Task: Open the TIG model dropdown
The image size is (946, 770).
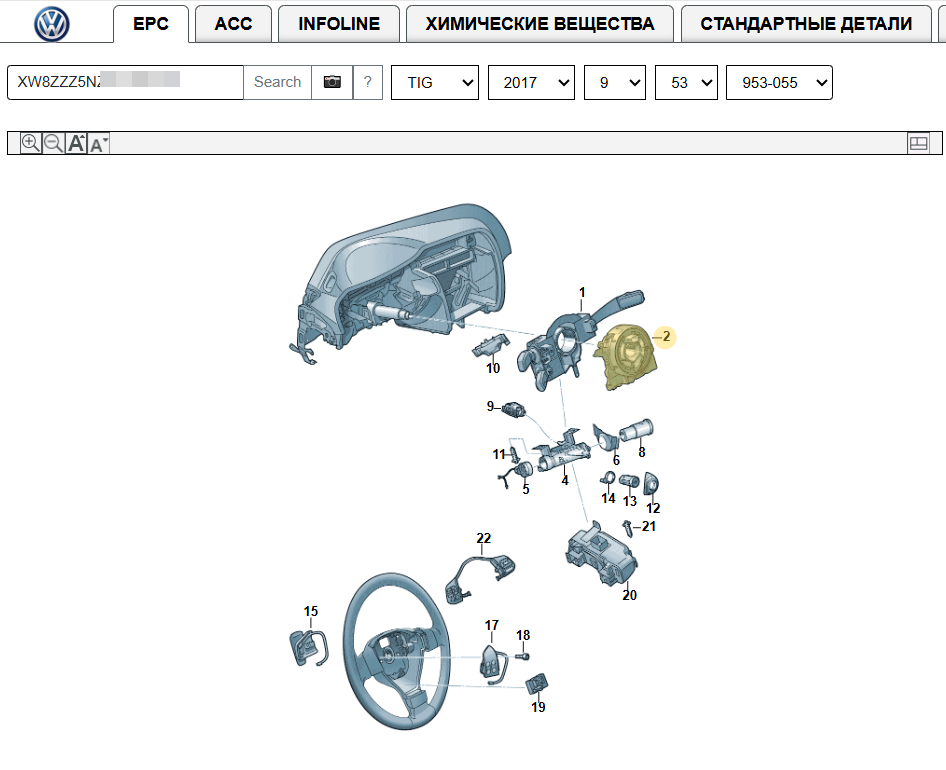Action: [x=435, y=83]
